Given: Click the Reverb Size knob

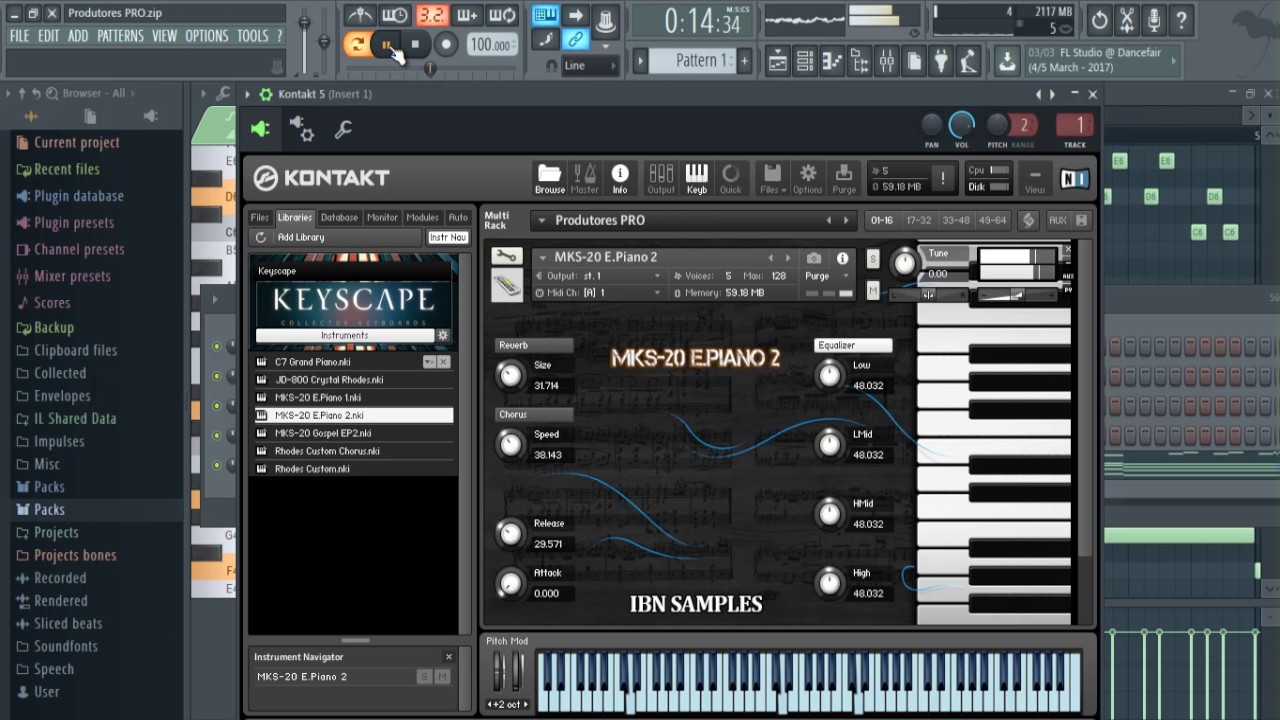Looking at the screenshot, I should coord(510,375).
